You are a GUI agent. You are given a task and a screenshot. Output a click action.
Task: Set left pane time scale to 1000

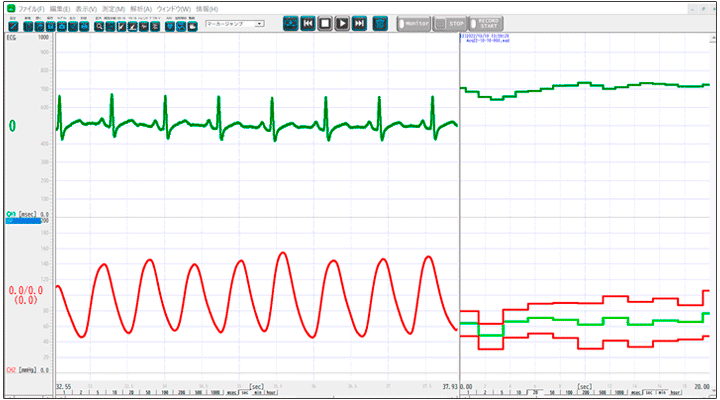(215, 393)
